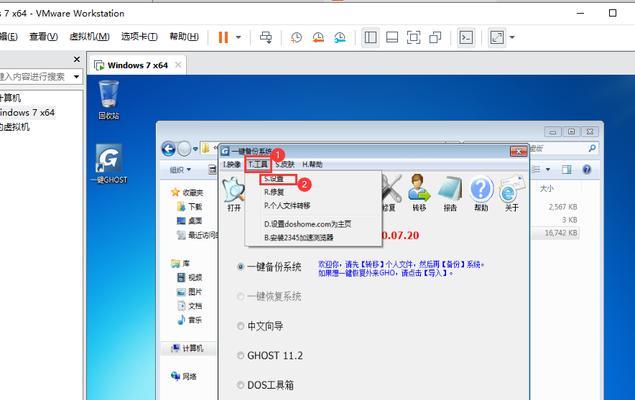Click the Explorer back arrow button

click(168, 149)
